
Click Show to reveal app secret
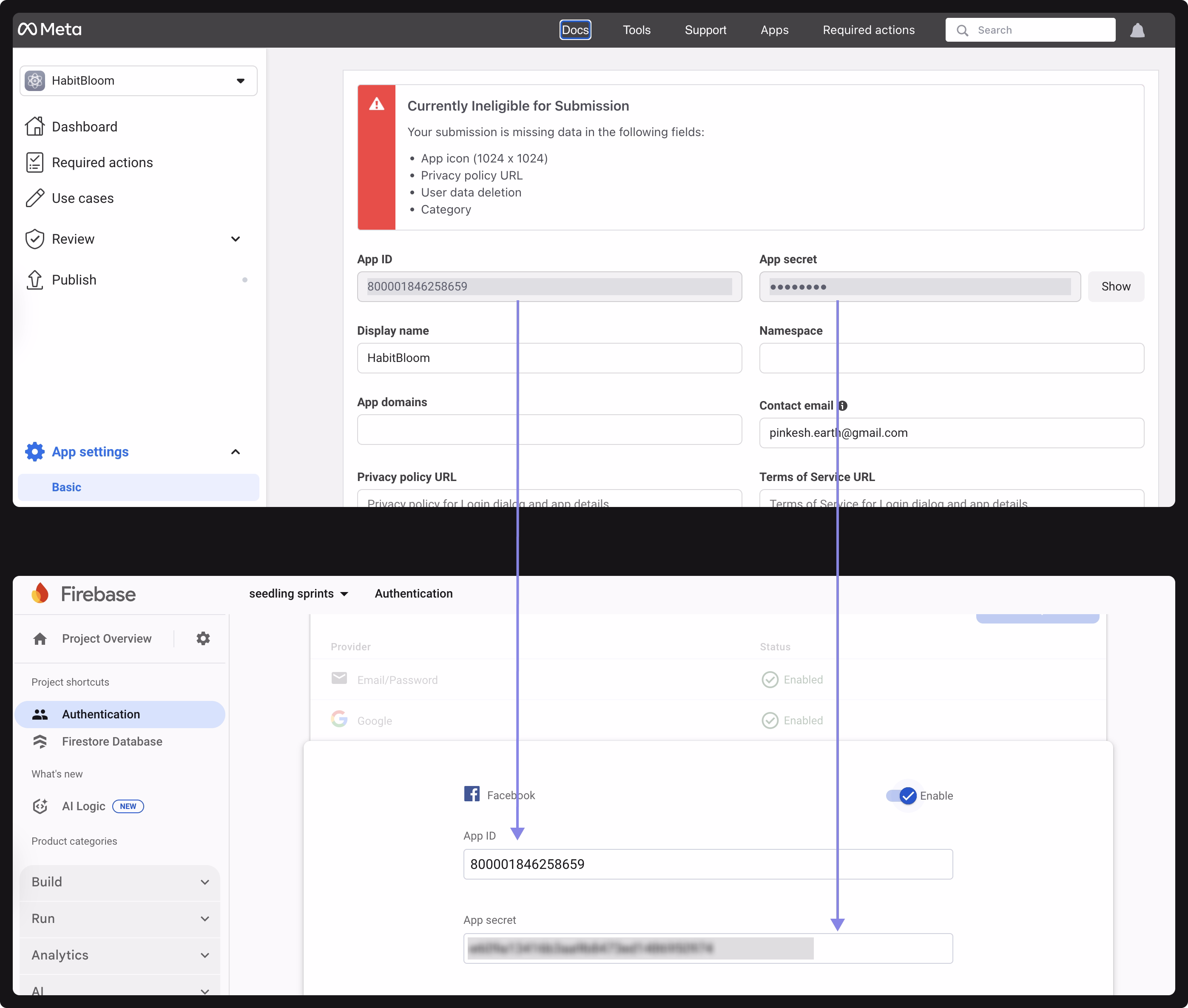(x=1115, y=287)
